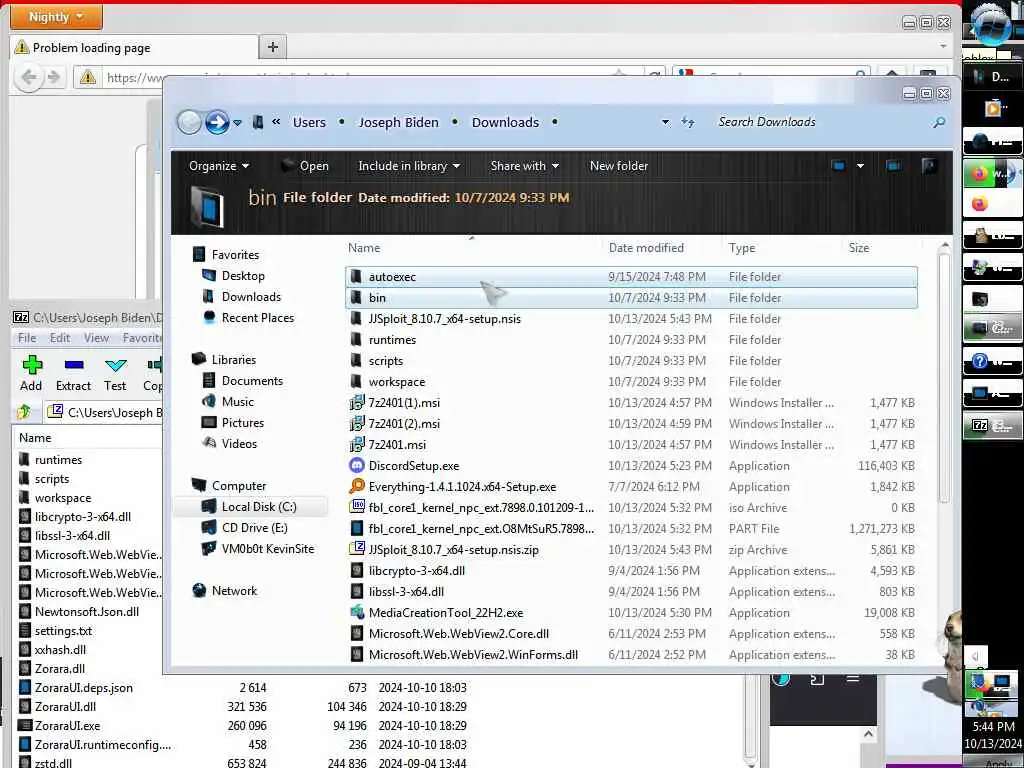Select libcrypto-3-x64.dll in Explorer list
Image resolution: width=1024 pixels, height=768 pixels.
[631, 571]
